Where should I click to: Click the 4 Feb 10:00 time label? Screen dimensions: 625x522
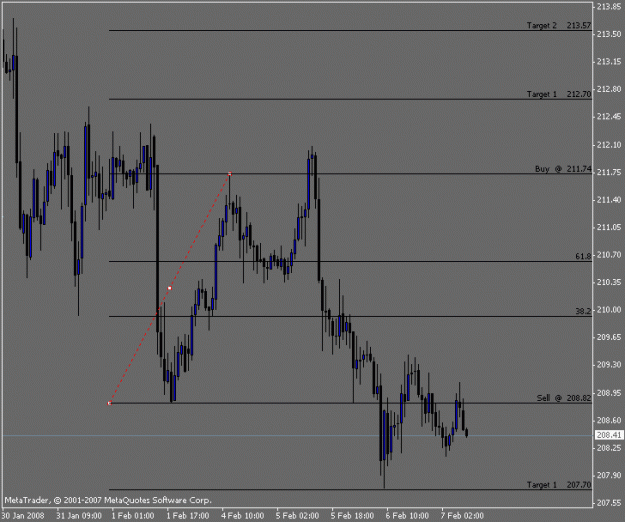coord(243,516)
